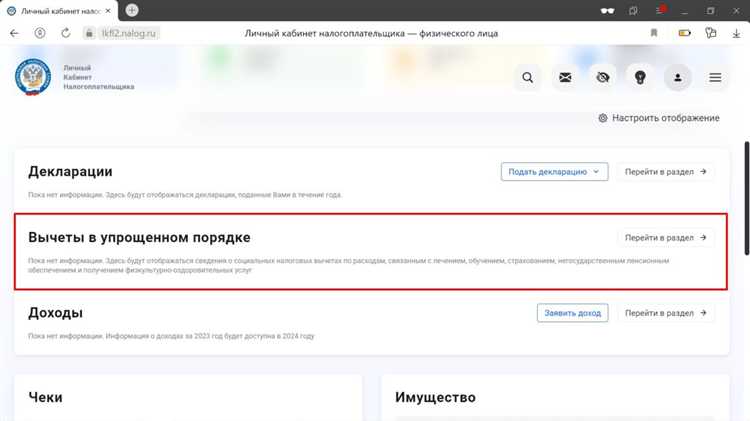The image size is (750, 421).
Task: Click the browser back arrow
Action: [14, 33]
